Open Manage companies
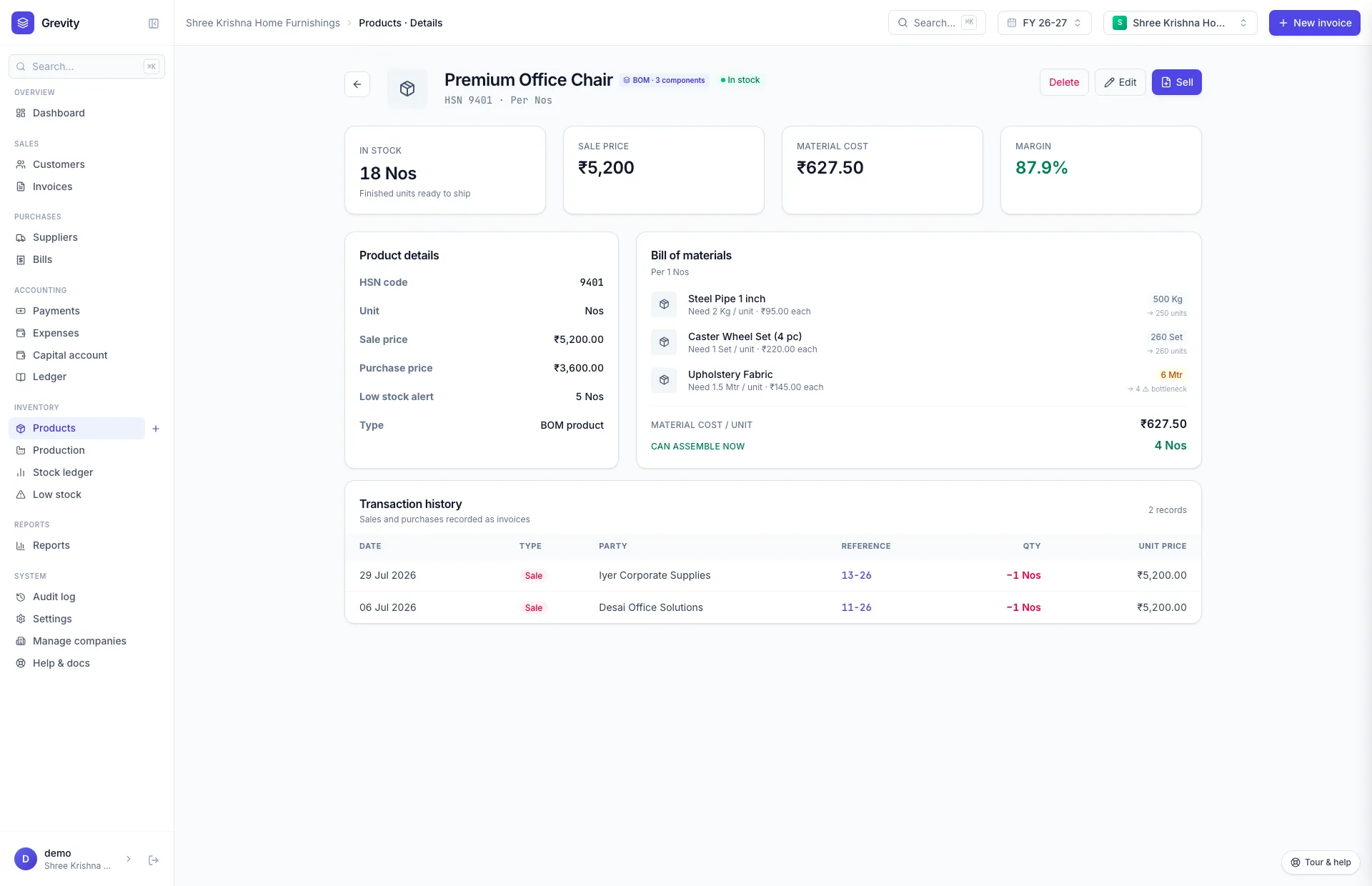 86,641
